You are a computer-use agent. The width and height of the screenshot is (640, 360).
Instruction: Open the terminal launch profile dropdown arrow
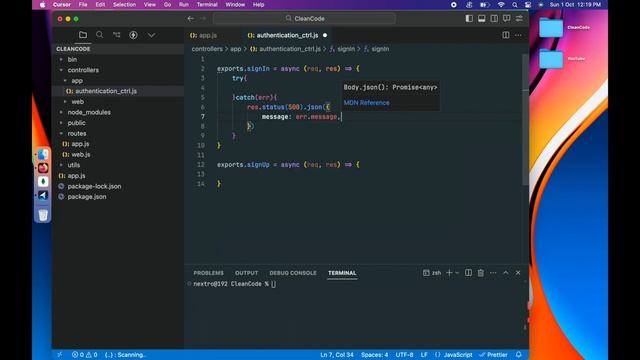pos(457,273)
